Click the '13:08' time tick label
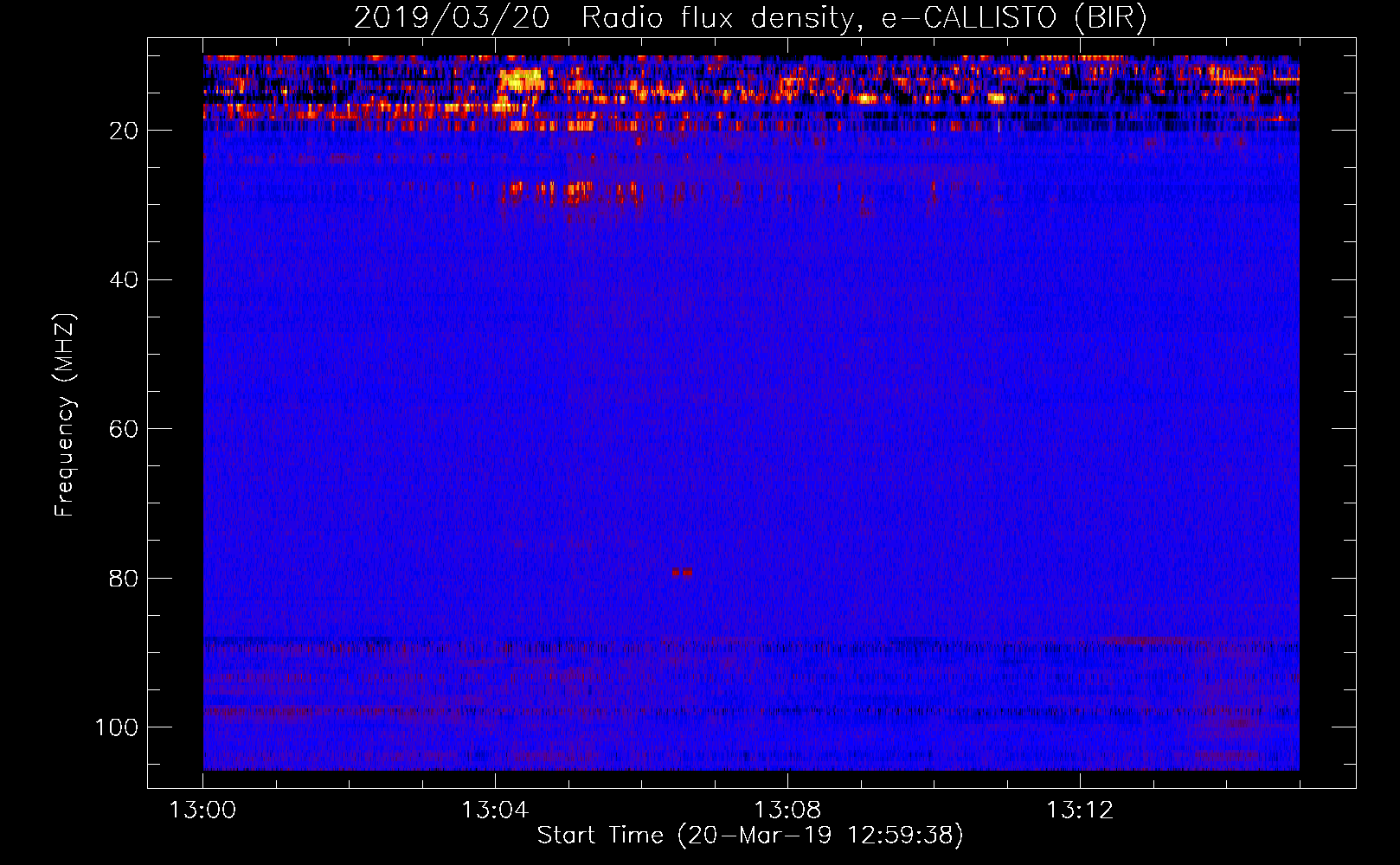The width and height of the screenshot is (1400, 865). (x=787, y=810)
